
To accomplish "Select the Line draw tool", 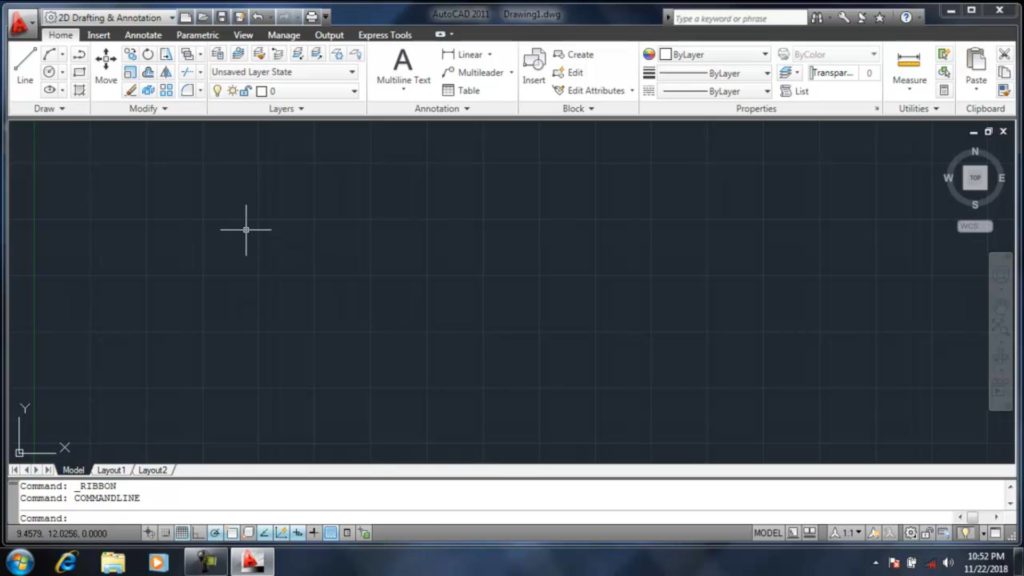I will click(x=25, y=65).
